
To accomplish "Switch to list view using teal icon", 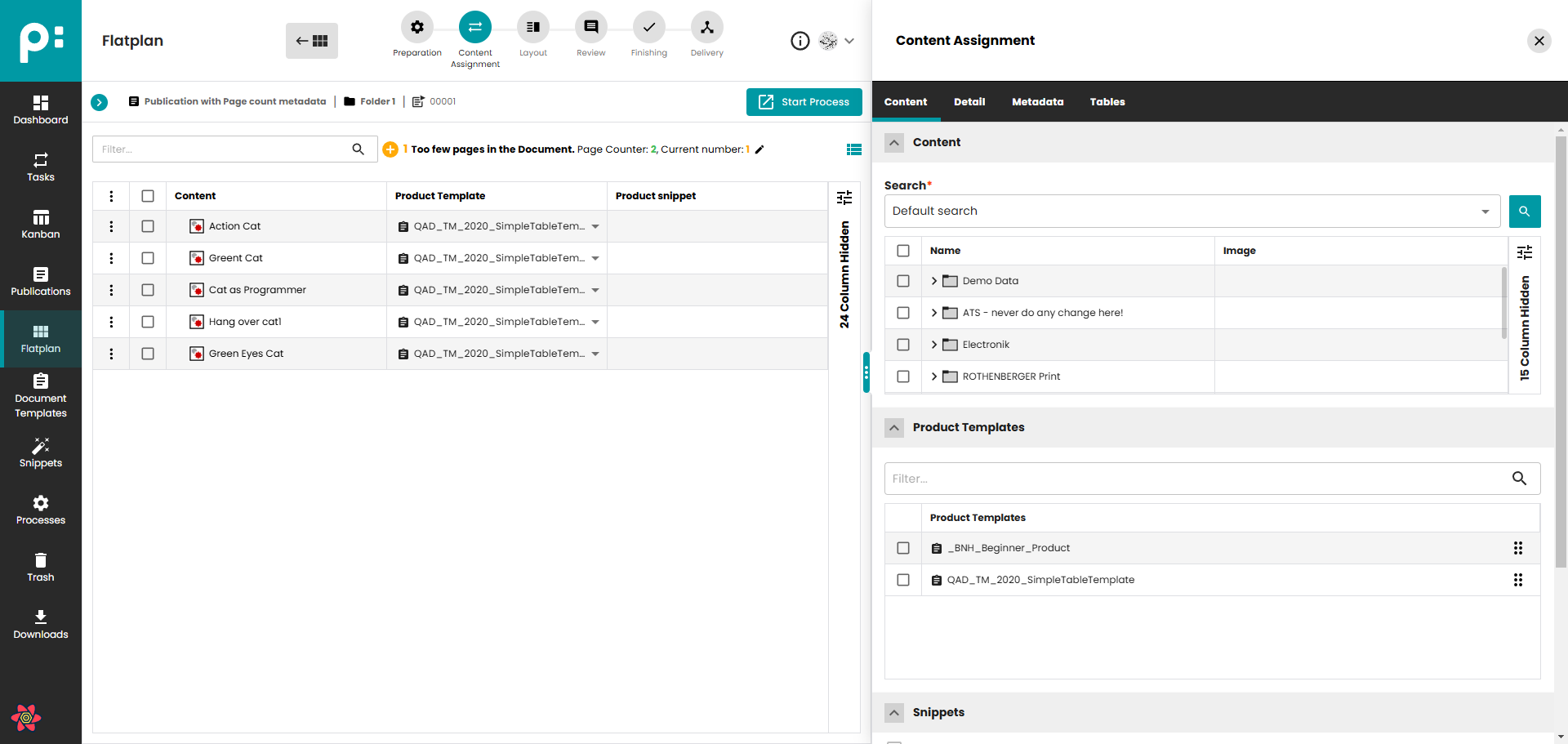I will coord(853,149).
